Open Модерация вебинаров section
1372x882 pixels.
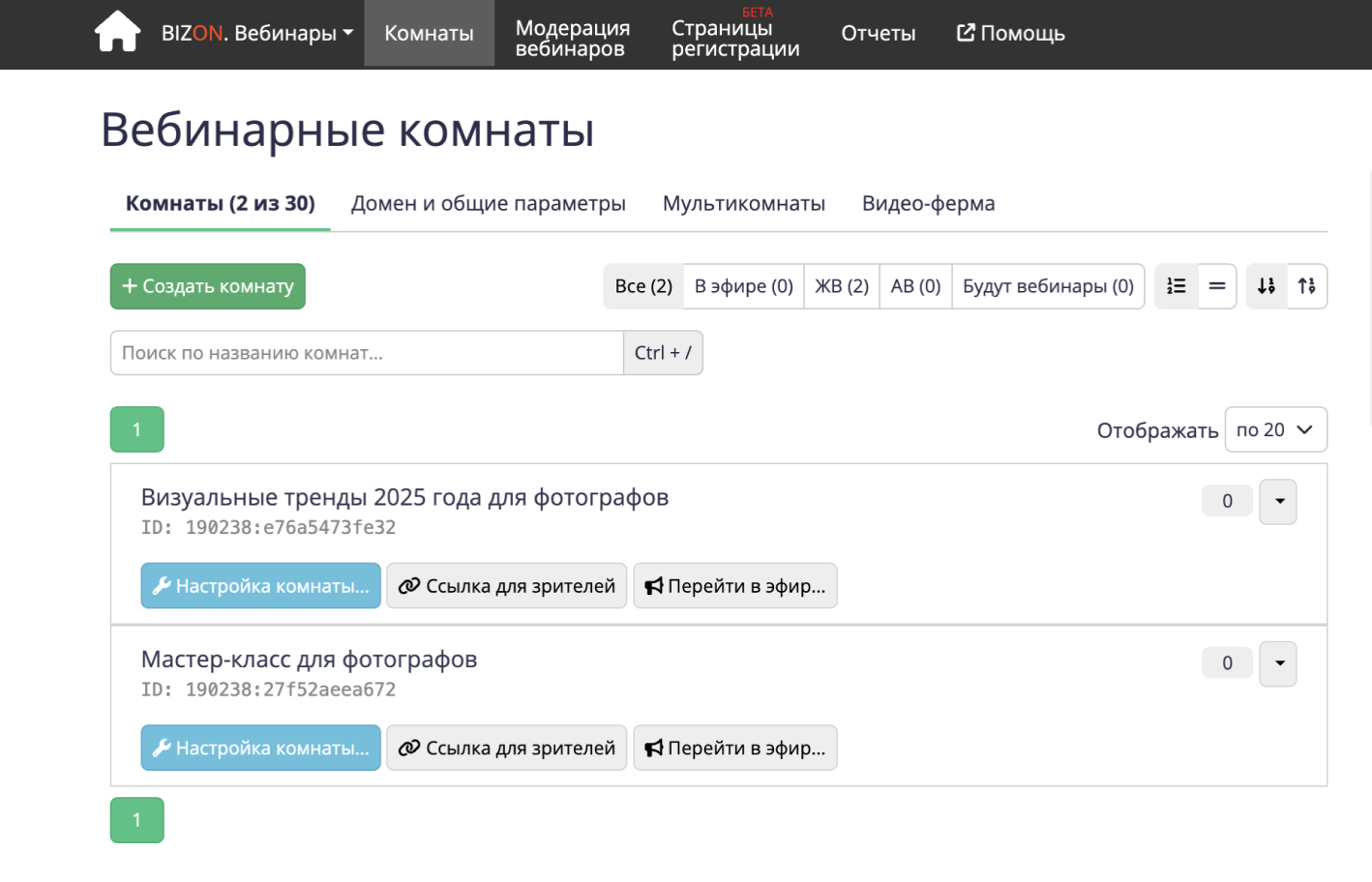573,38
